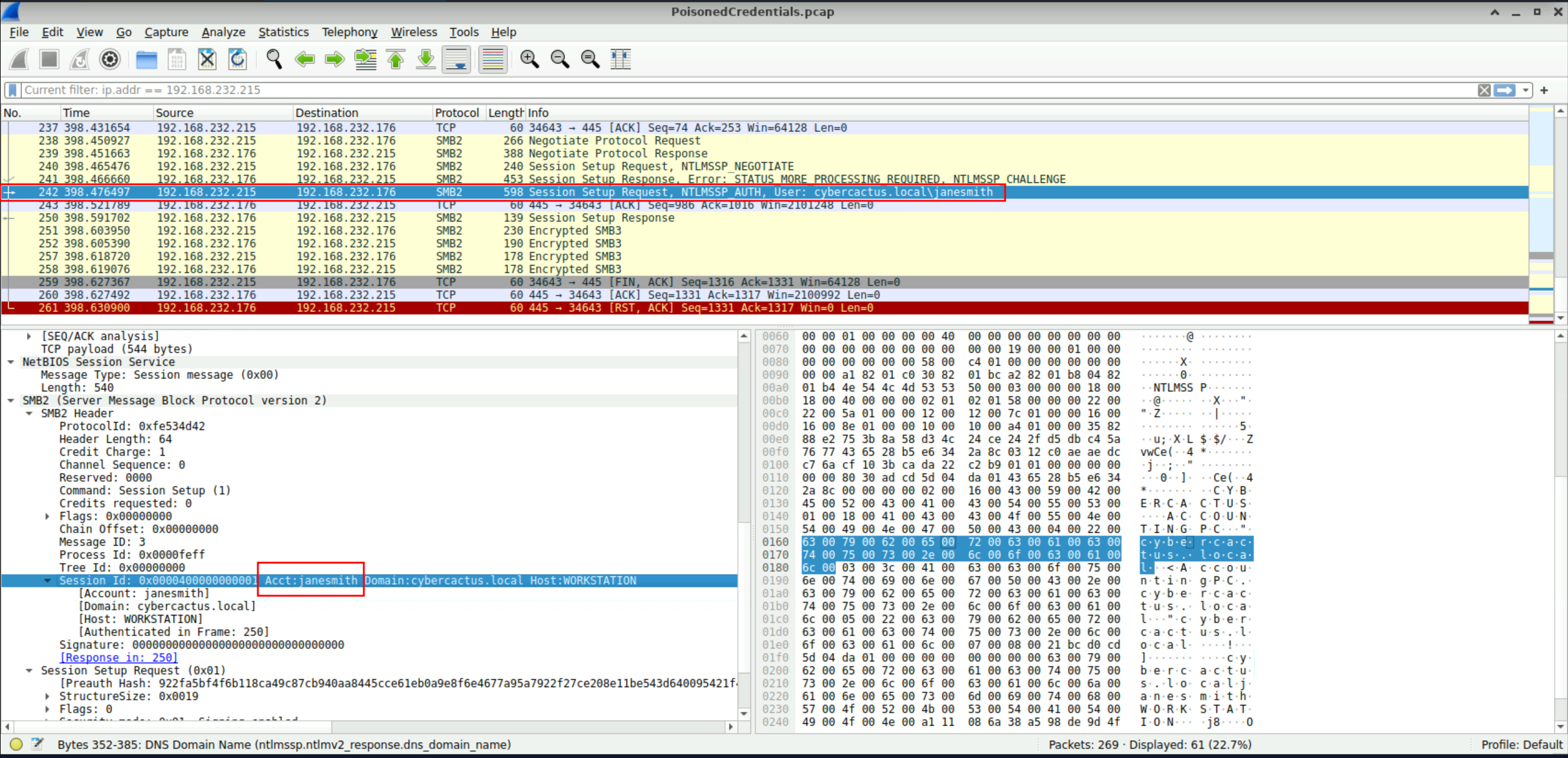Sort packets by the No. column
Image resolution: width=1568 pixels, height=758 pixels.
click(x=31, y=113)
